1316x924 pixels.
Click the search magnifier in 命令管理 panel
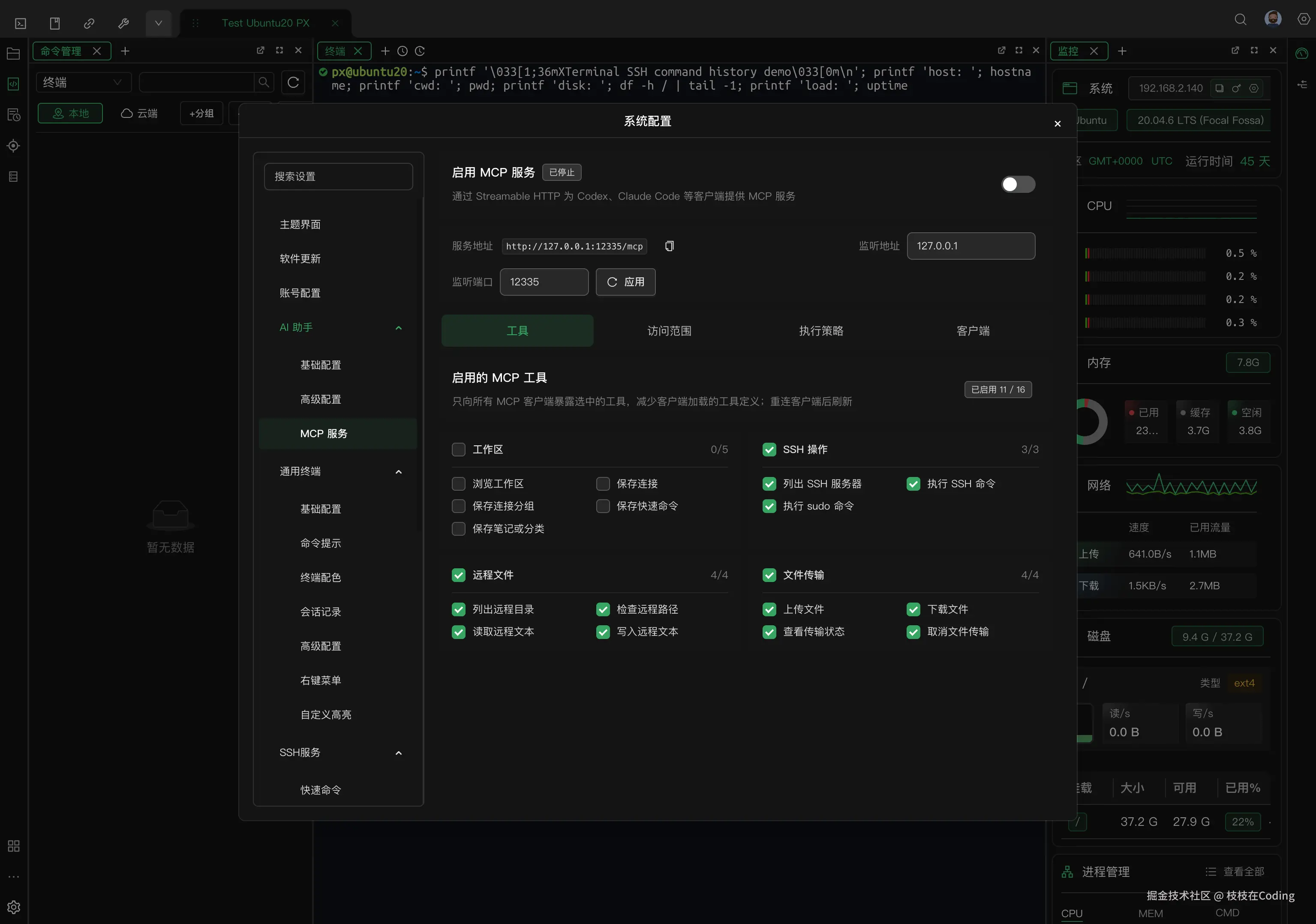point(264,82)
